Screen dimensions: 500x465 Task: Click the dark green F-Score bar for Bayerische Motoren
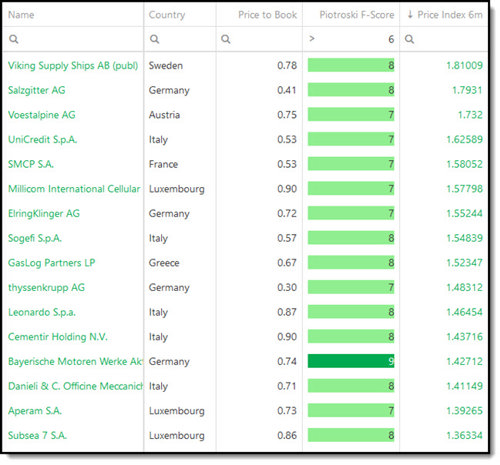[x=351, y=361]
